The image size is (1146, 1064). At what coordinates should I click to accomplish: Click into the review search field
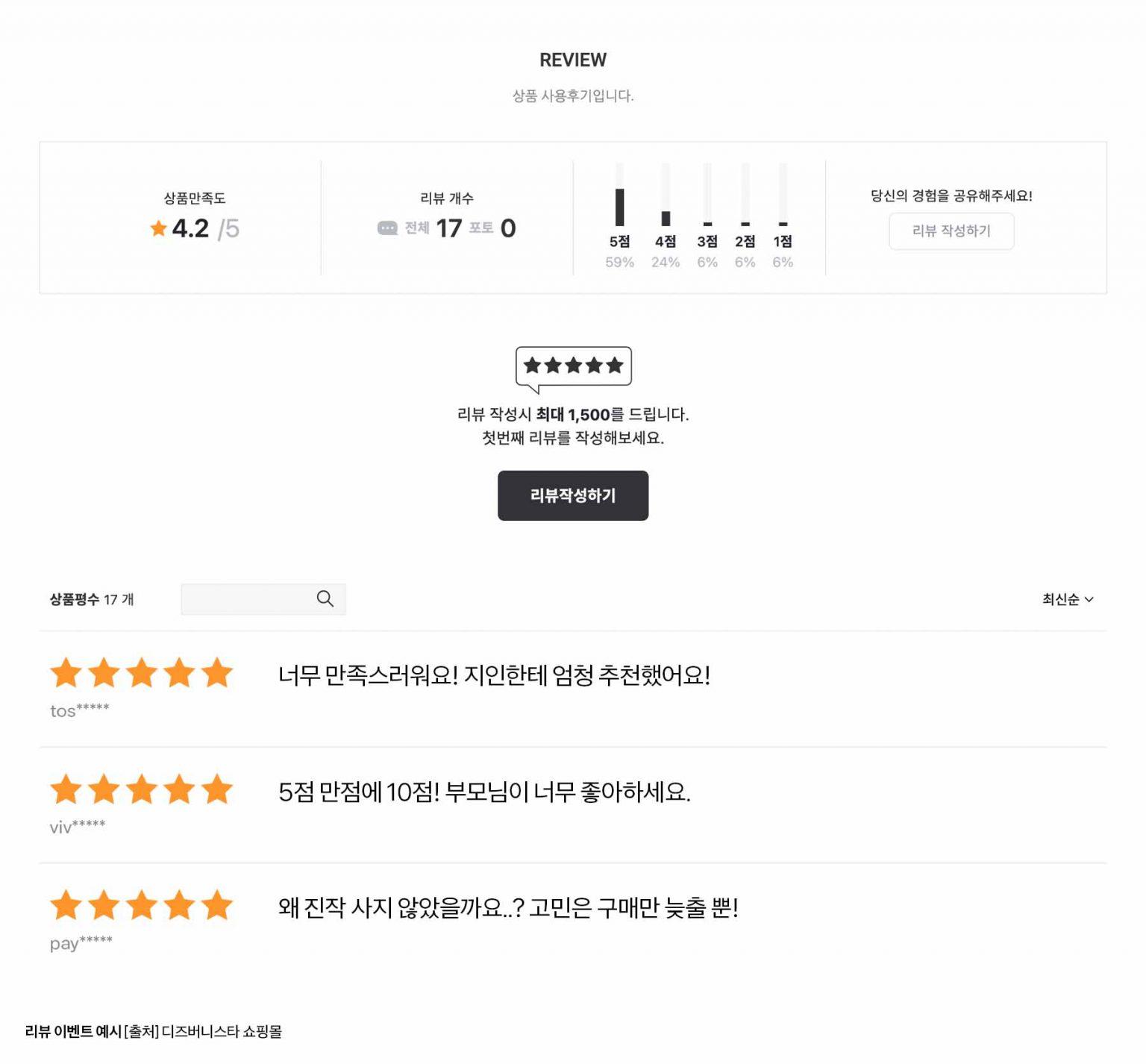[246, 599]
